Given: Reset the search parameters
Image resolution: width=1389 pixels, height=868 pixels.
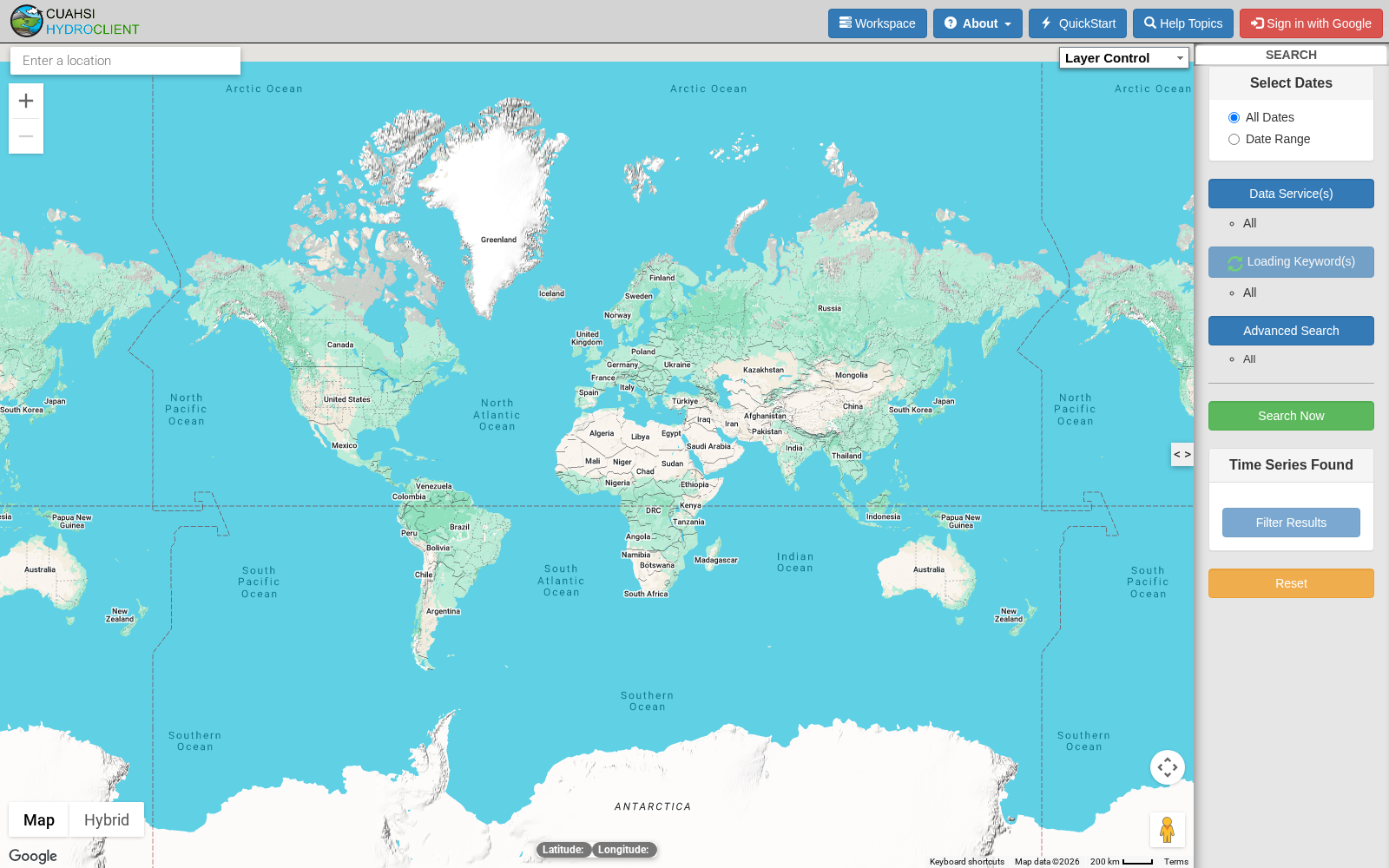Looking at the screenshot, I should [1291, 583].
